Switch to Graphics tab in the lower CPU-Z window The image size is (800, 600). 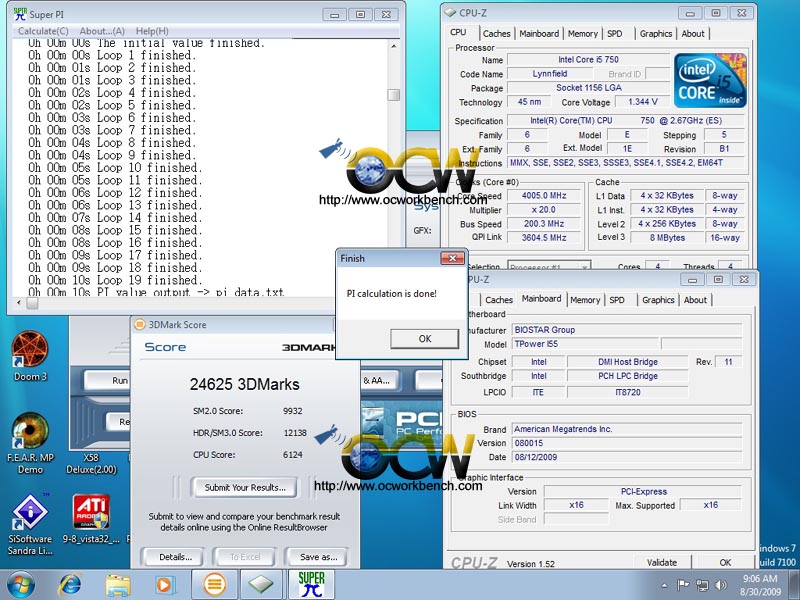coord(658,300)
